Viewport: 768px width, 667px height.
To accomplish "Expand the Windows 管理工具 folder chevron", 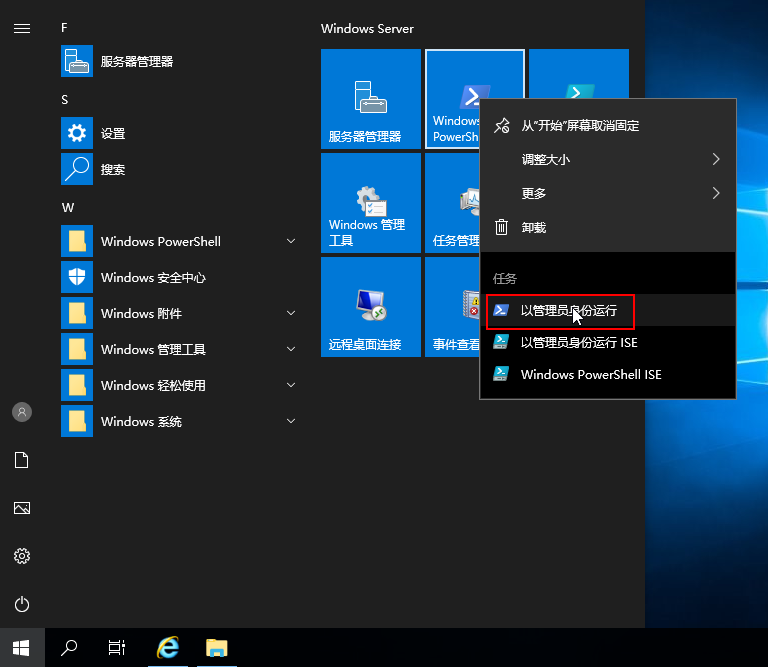I will (x=291, y=349).
